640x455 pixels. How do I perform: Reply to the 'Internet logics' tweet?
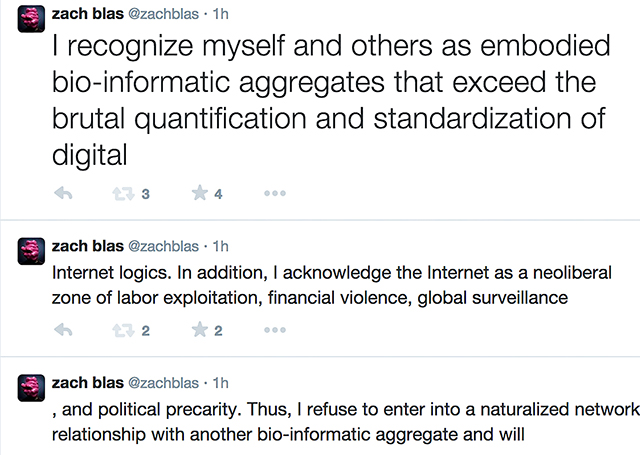tap(63, 330)
